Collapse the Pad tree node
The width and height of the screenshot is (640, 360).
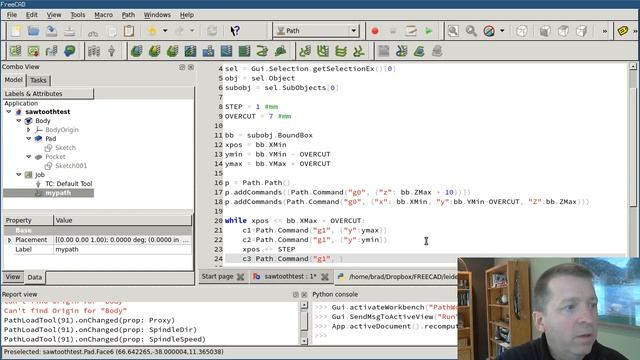point(29,139)
